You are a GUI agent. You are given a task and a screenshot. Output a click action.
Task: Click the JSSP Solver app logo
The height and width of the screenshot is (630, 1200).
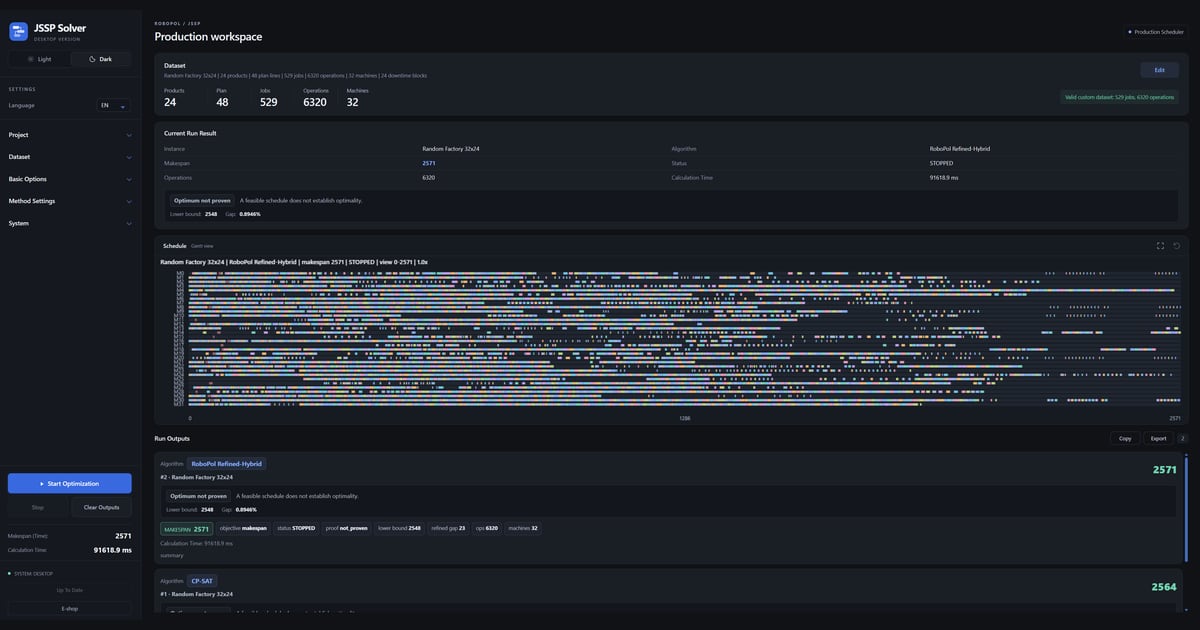[x=19, y=32]
